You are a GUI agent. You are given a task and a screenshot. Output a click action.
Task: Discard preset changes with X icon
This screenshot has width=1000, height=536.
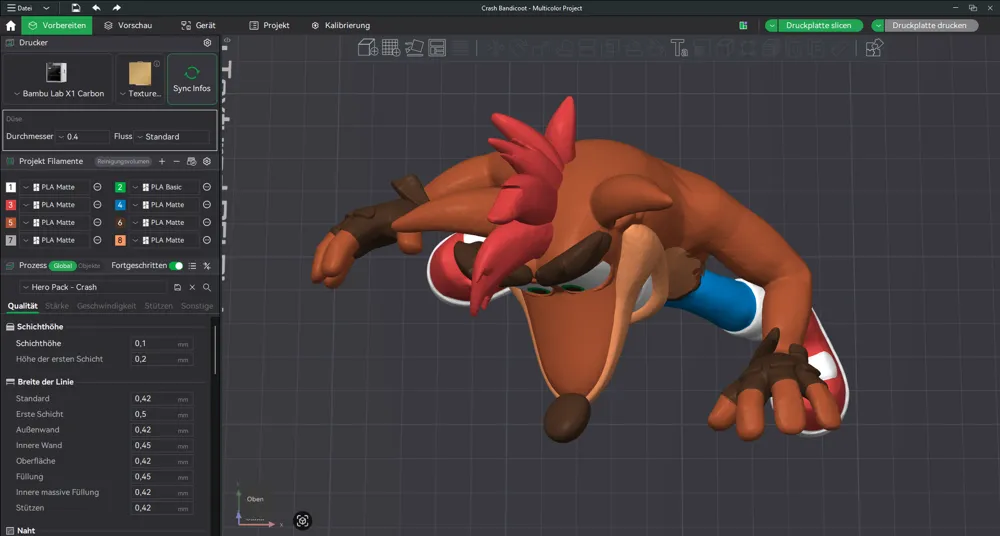[192, 287]
